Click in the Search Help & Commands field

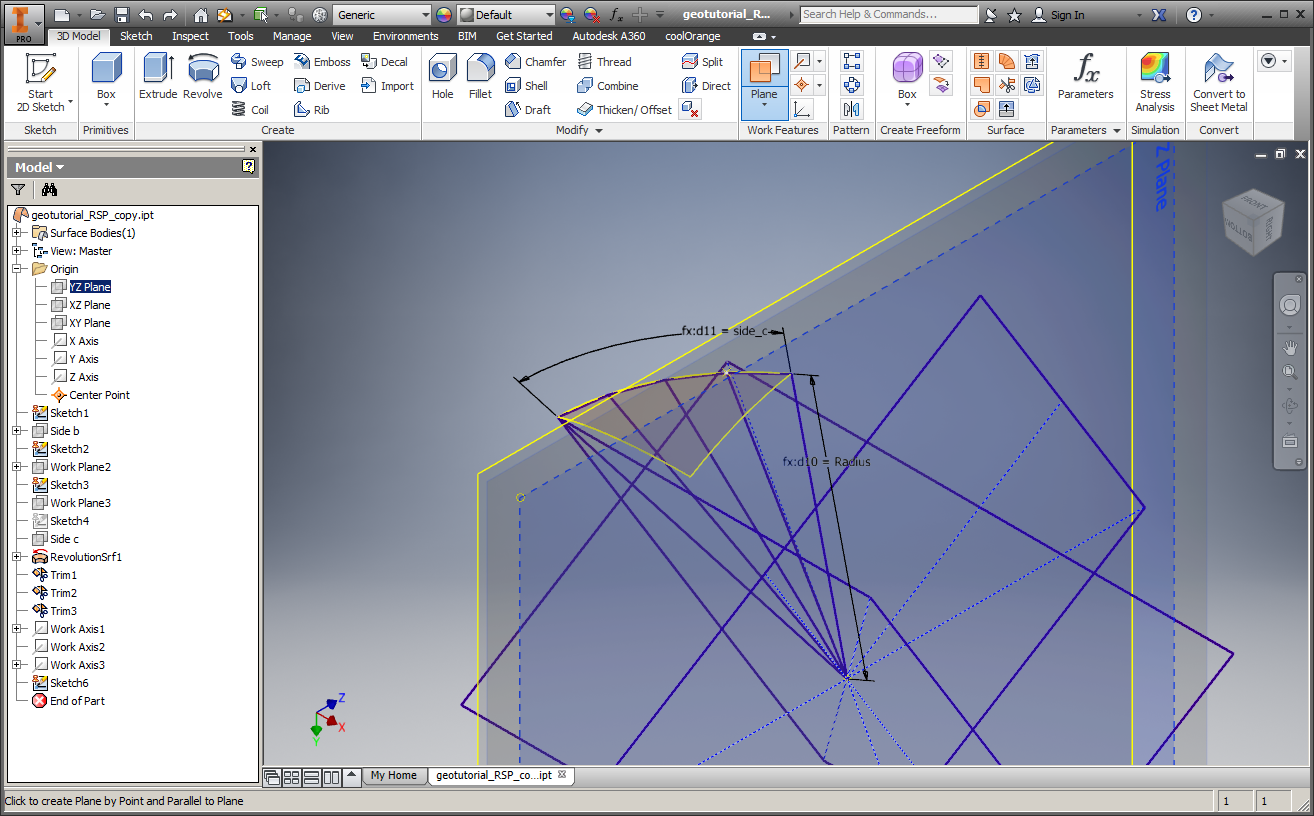889,15
